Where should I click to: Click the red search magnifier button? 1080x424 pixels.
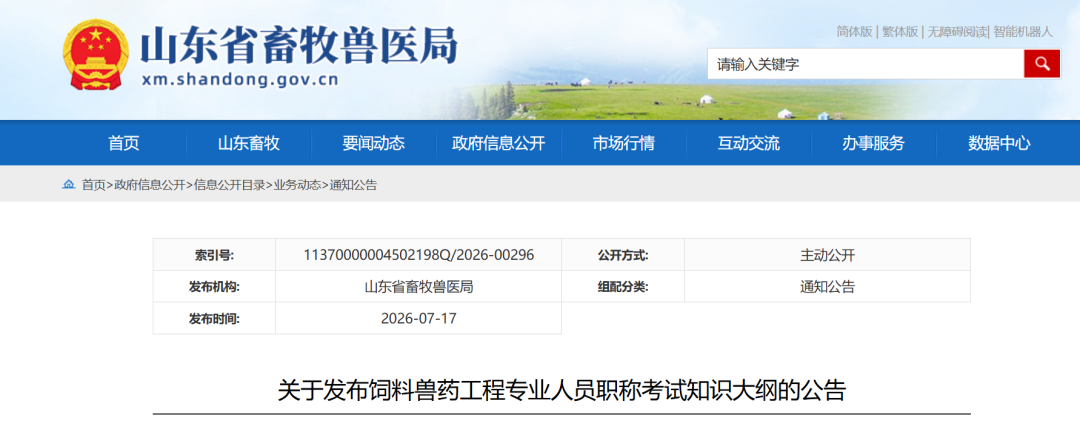pyautogui.click(x=1041, y=64)
